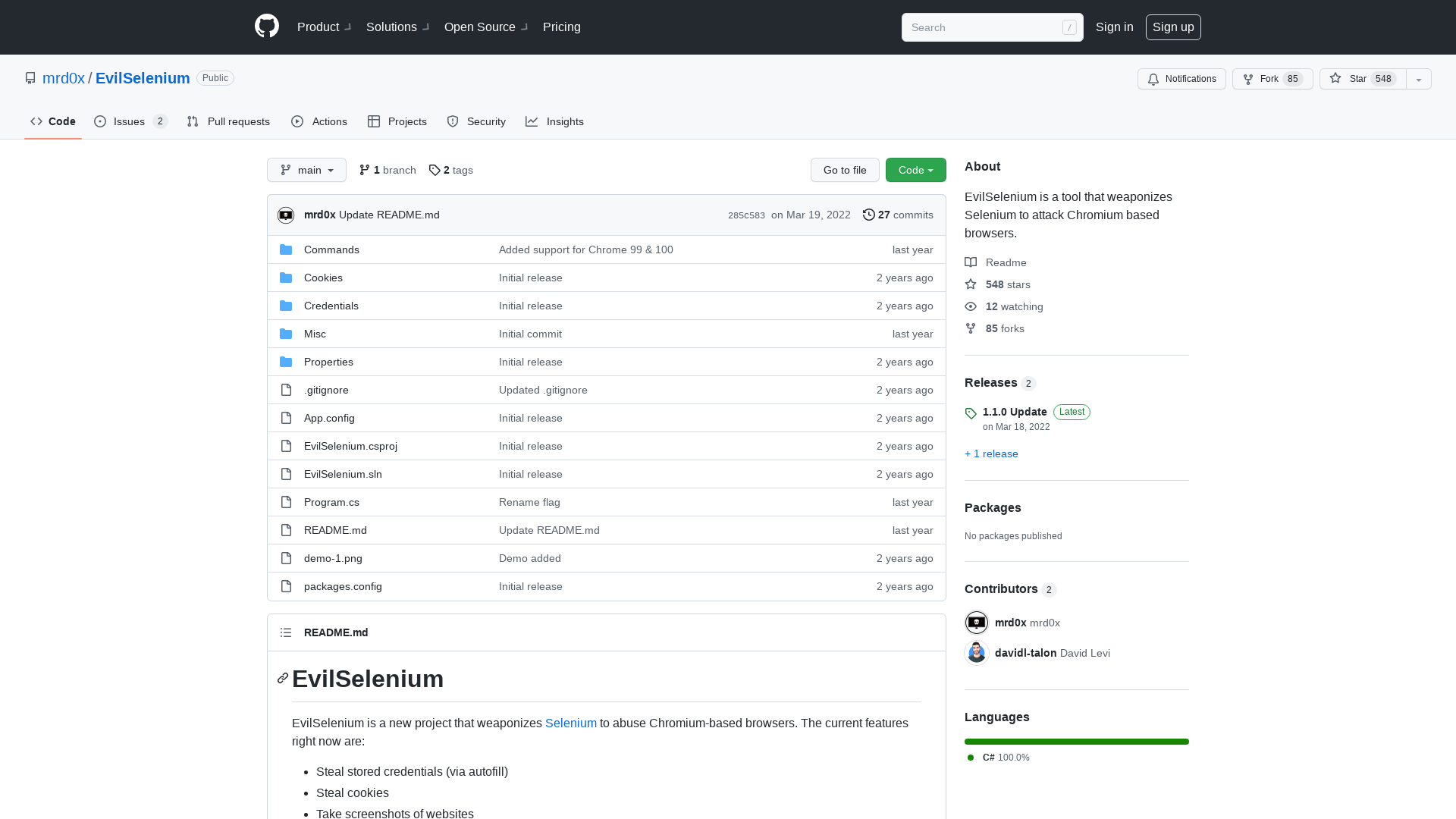The height and width of the screenshot is (819, 1456).
Task: Open the star lists dropdown arrow
Action: (1419, 79)
